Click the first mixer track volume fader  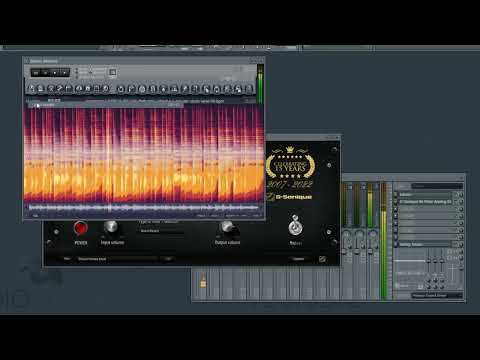pos(344,251)
